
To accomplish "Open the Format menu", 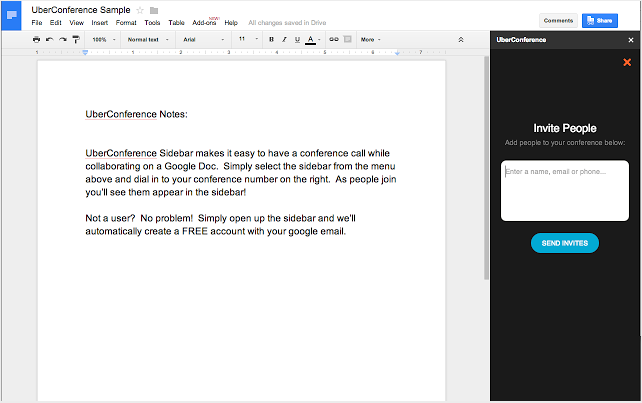I will [126, 23].
